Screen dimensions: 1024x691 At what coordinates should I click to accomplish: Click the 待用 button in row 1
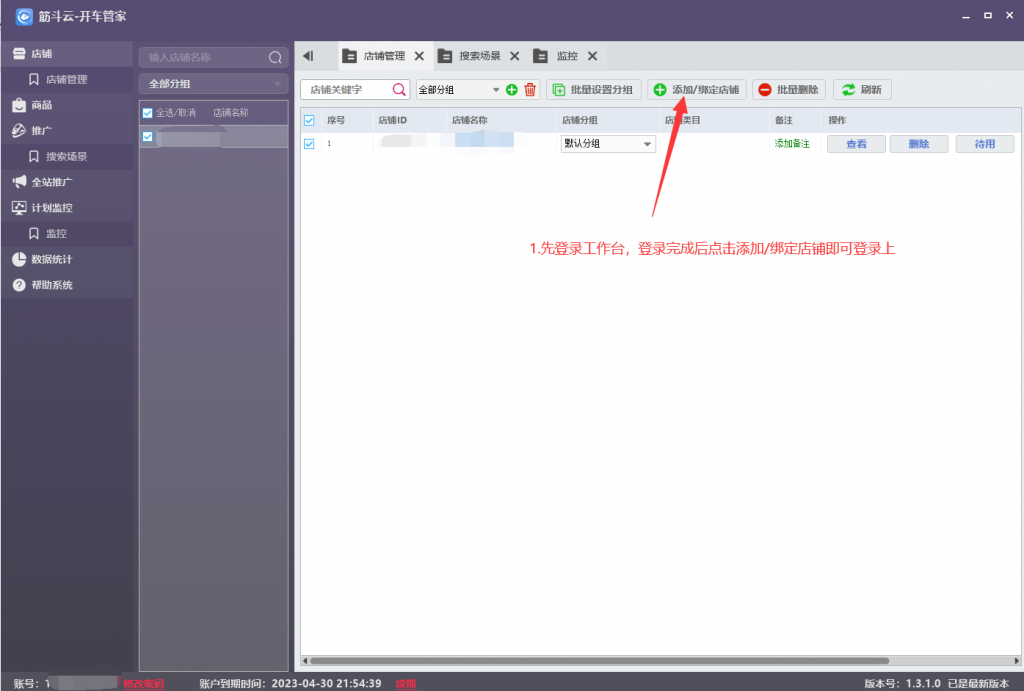(985, 144)
